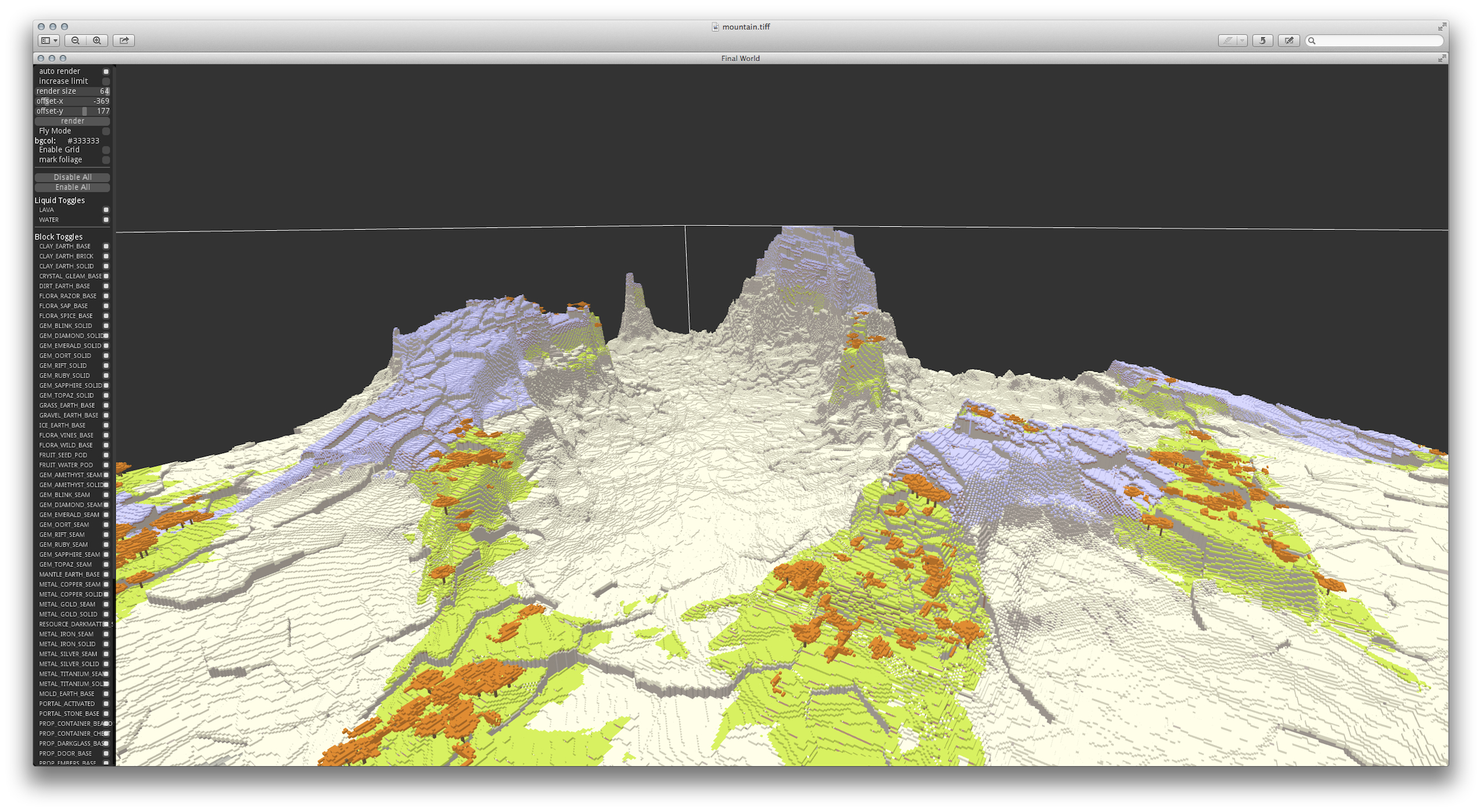Click the mountain.tiff document title icon
Viewport: 1482px width, 812px height.
coord(715,27)
